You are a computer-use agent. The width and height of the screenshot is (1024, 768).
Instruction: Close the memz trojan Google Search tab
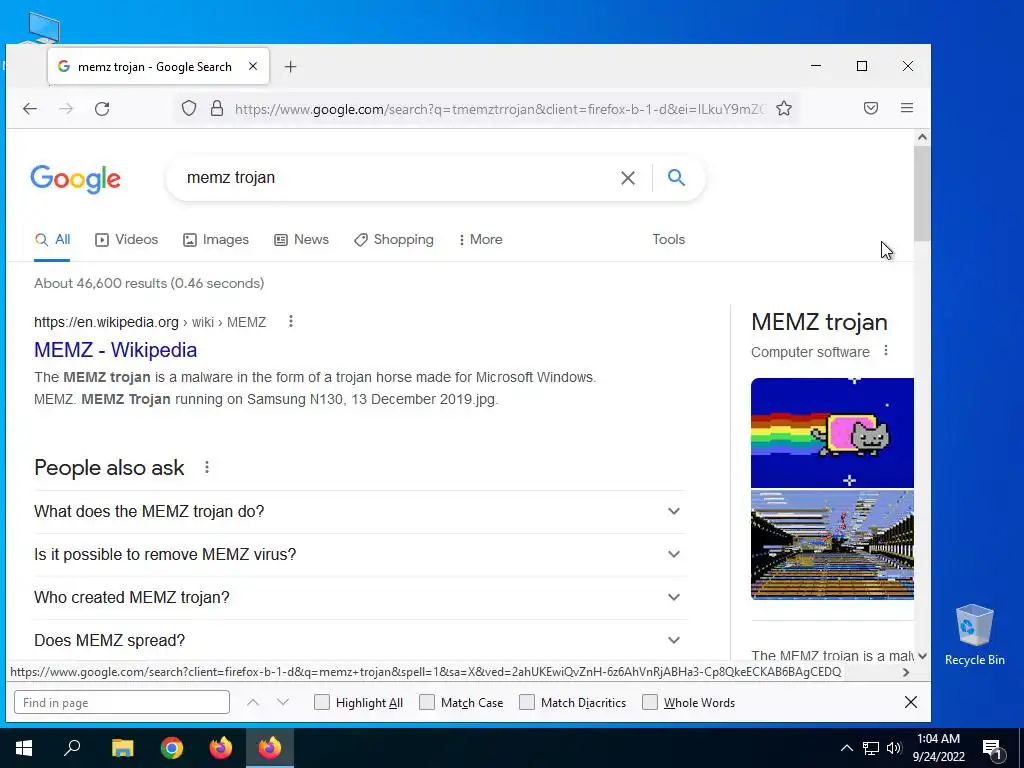tap(253, 66)
